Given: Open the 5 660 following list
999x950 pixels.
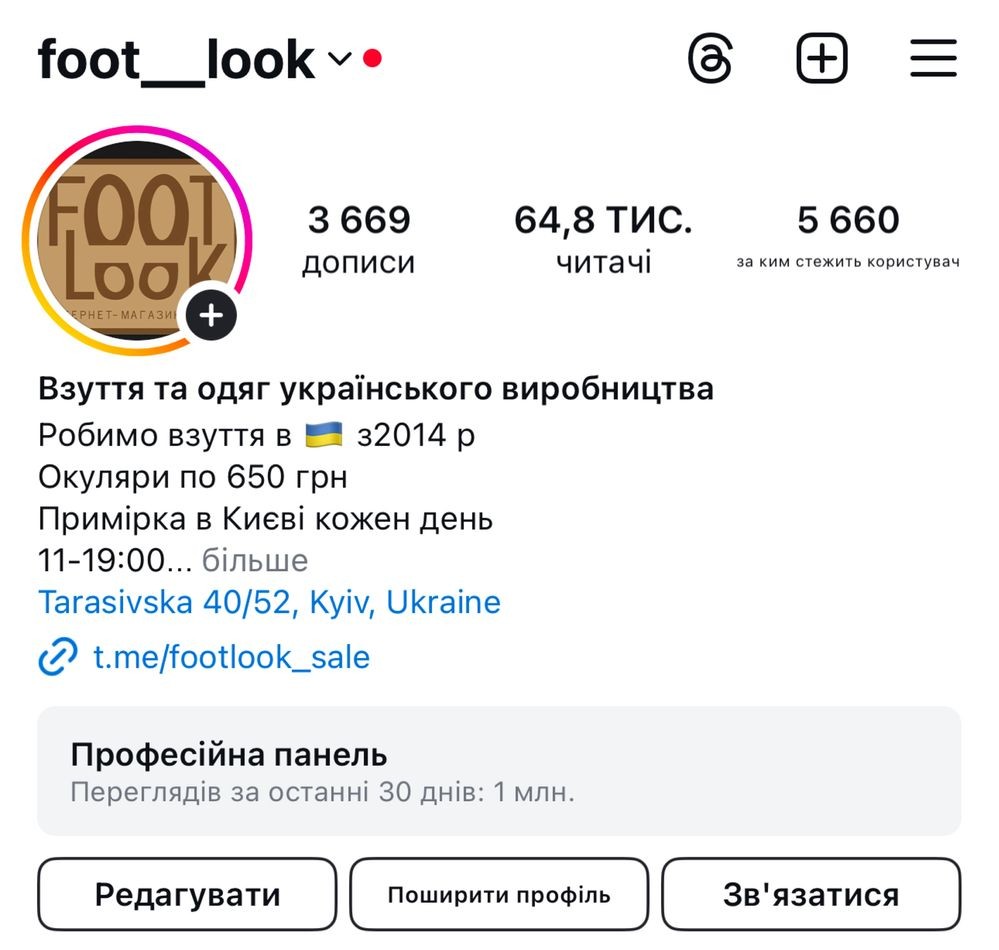Looking at the screenshot, I should point(848,236).
